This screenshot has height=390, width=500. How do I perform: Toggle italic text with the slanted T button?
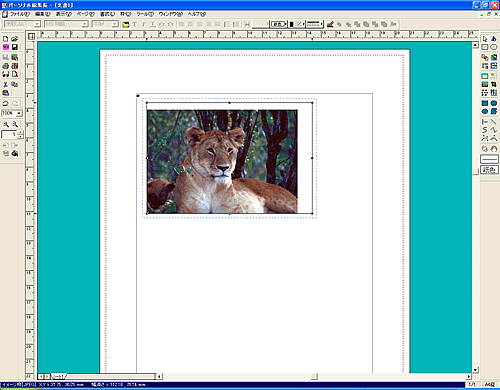(144, 24)
